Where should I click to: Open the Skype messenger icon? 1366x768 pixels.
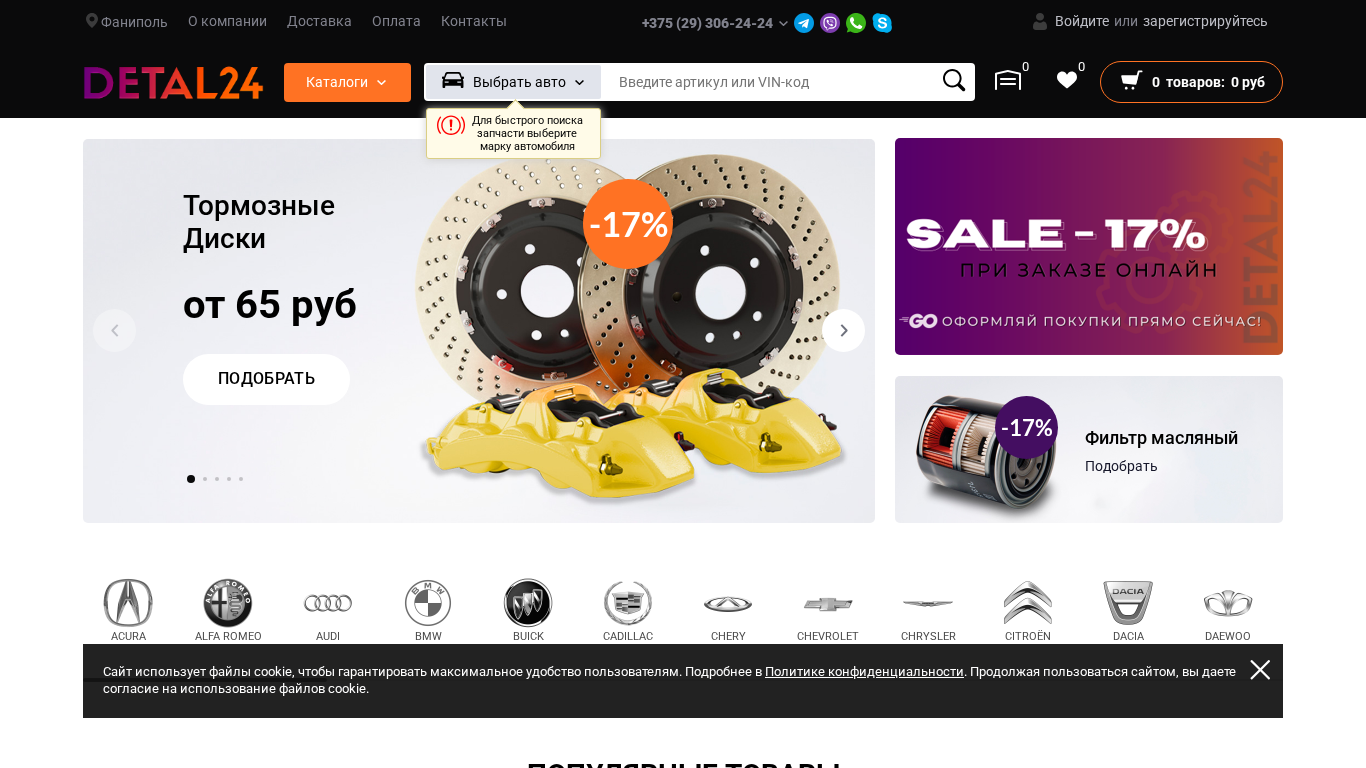(x=882, y=23)
